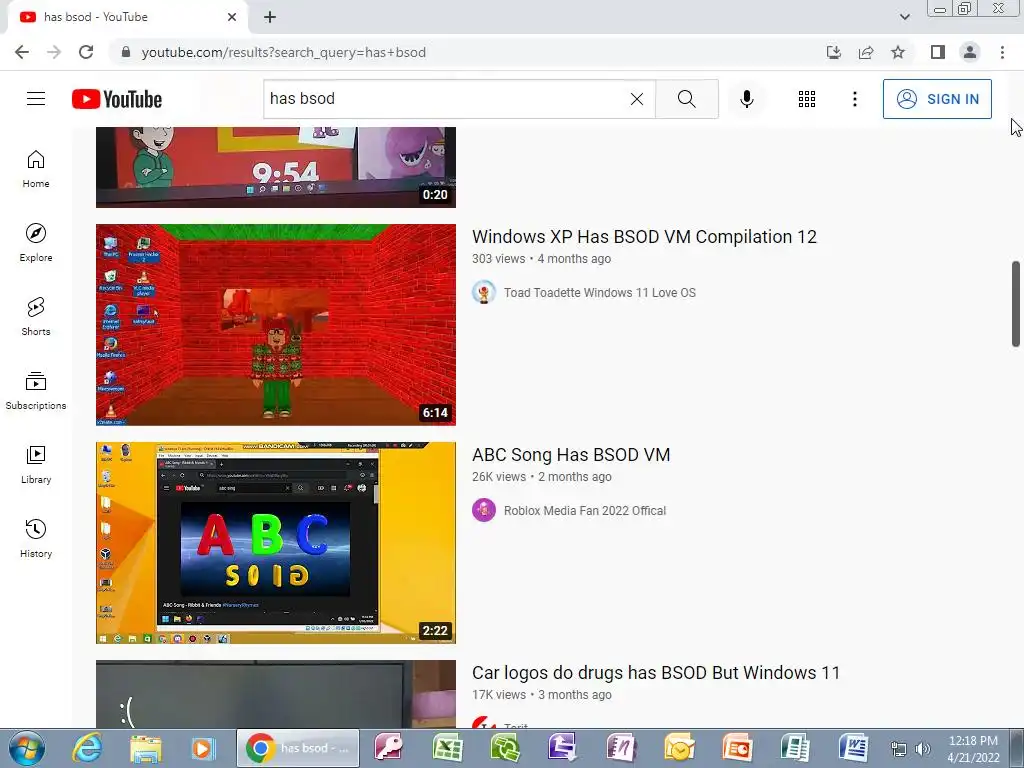
Task: Open the red brick room thumbnail
Action: point(276,325)
